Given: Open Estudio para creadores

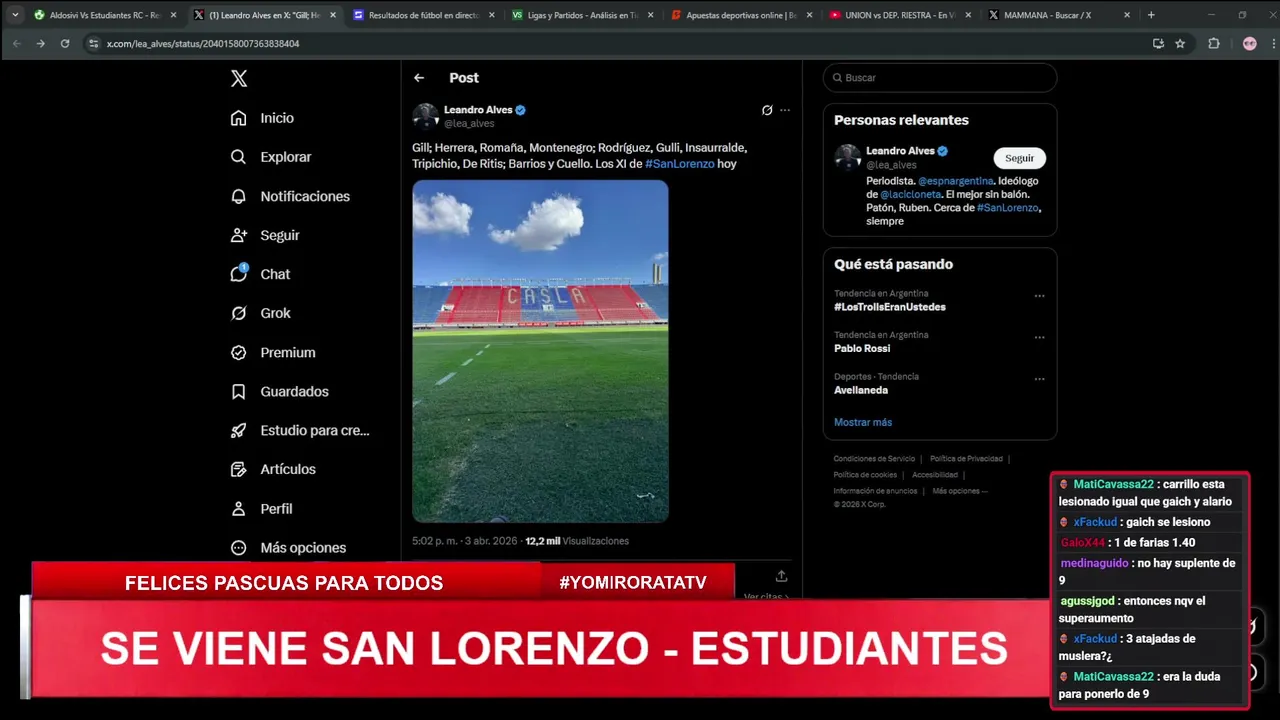Looking at the screenshot, I should pyautogui.click(x=300, y=430).
